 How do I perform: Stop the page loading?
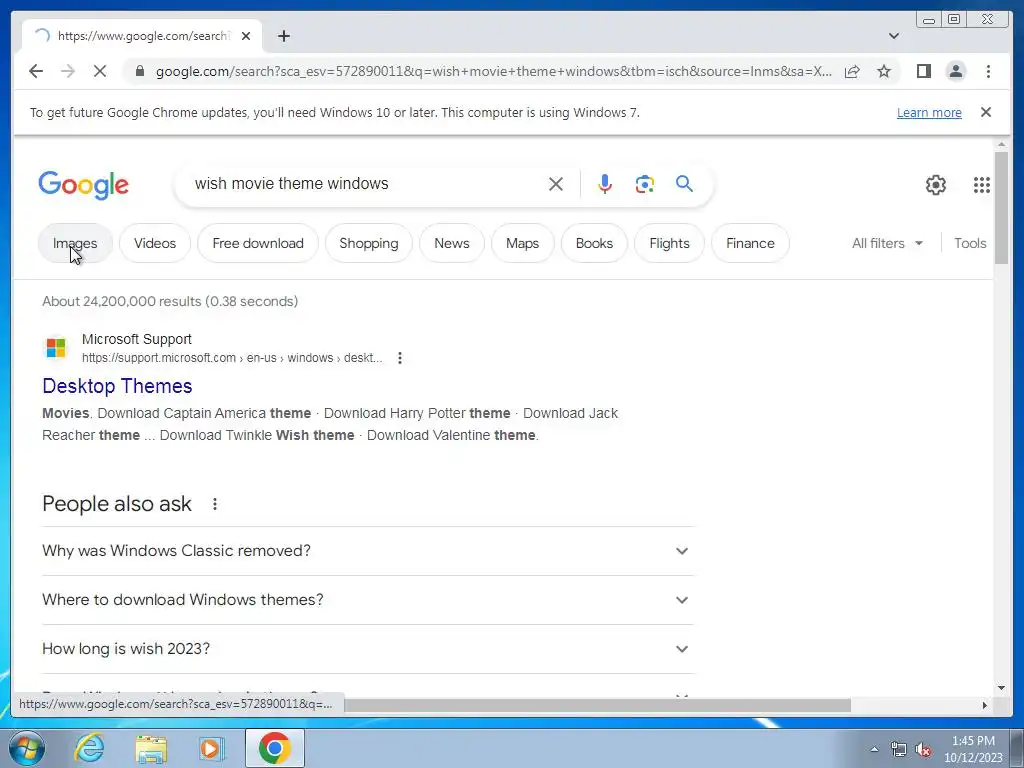point(100,71)
